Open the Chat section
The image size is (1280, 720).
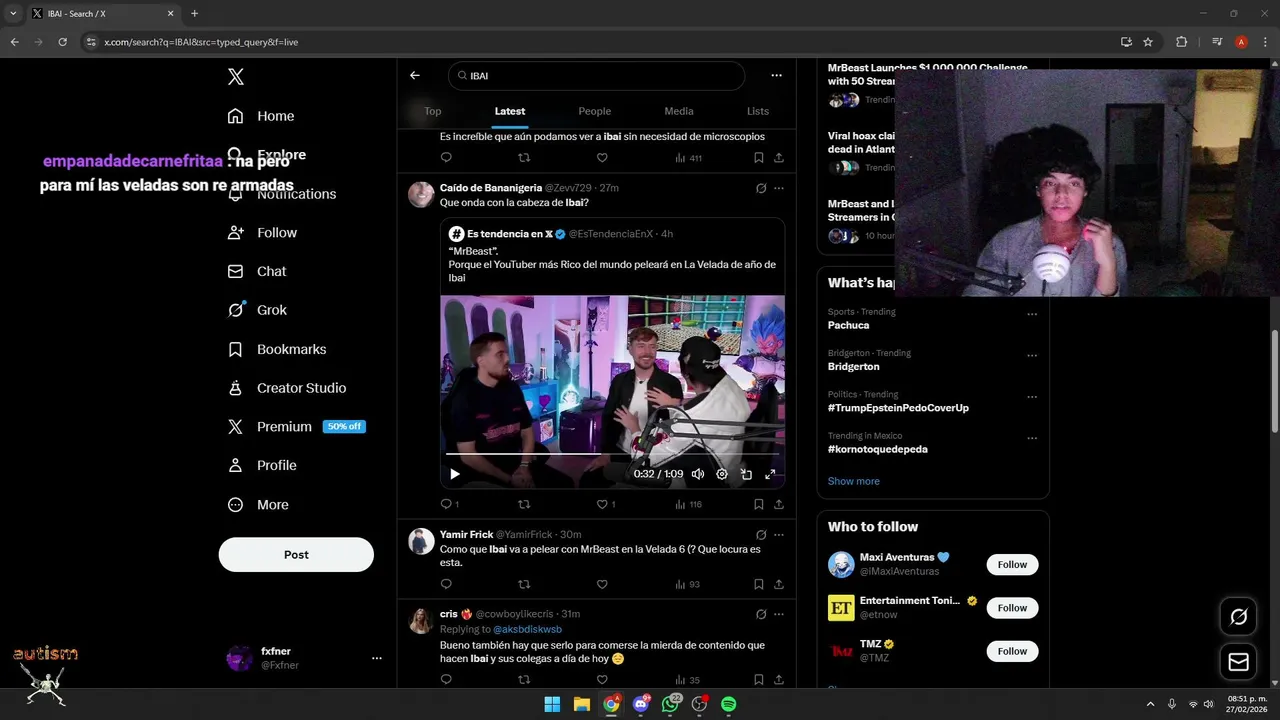[257, 271]
